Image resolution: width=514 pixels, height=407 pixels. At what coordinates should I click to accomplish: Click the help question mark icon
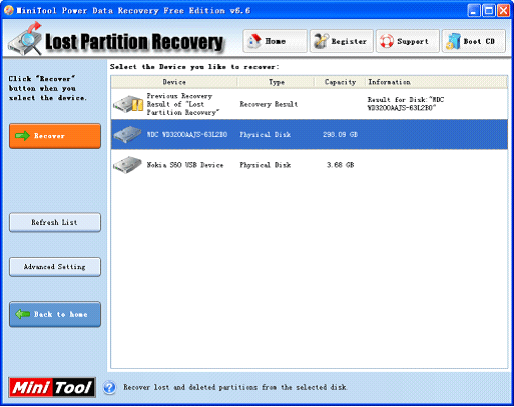109,387
